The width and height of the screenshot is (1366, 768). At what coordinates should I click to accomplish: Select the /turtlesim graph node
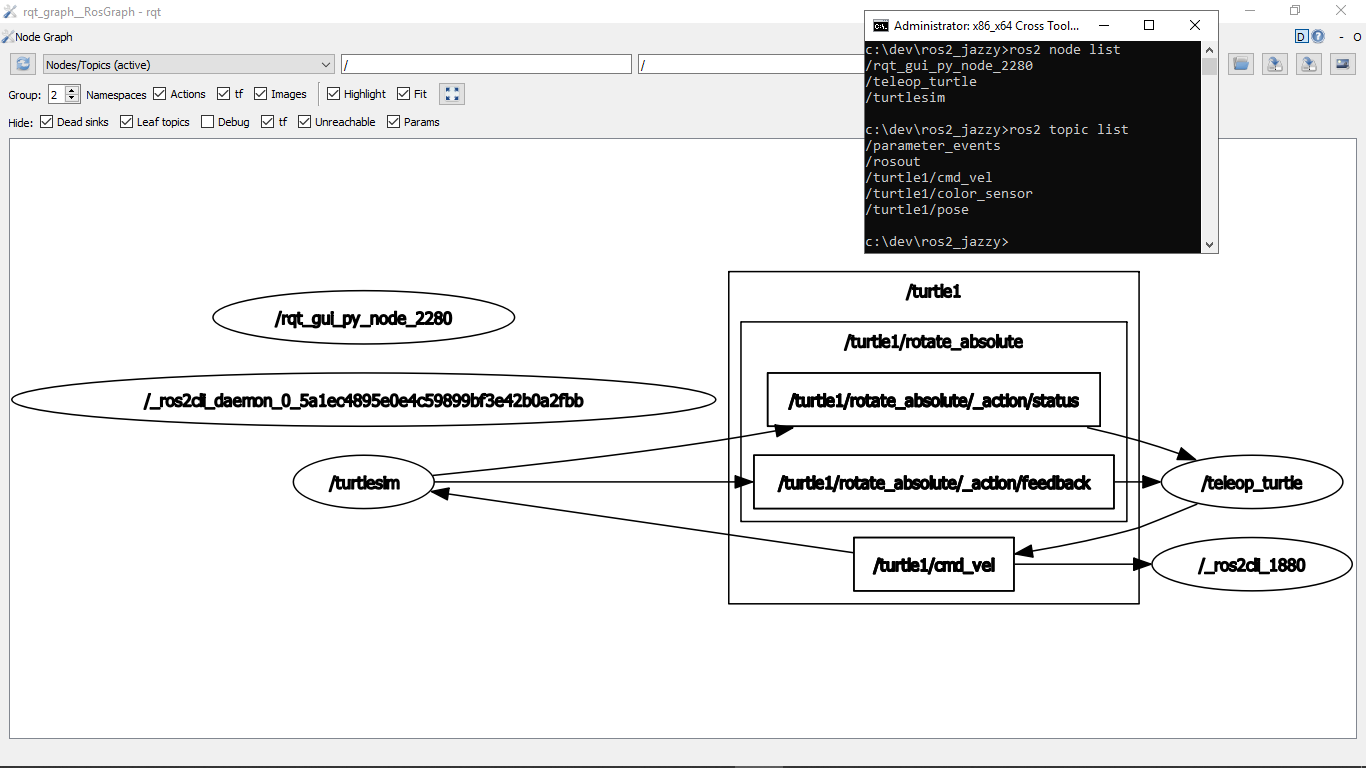(x=364, y=483)
